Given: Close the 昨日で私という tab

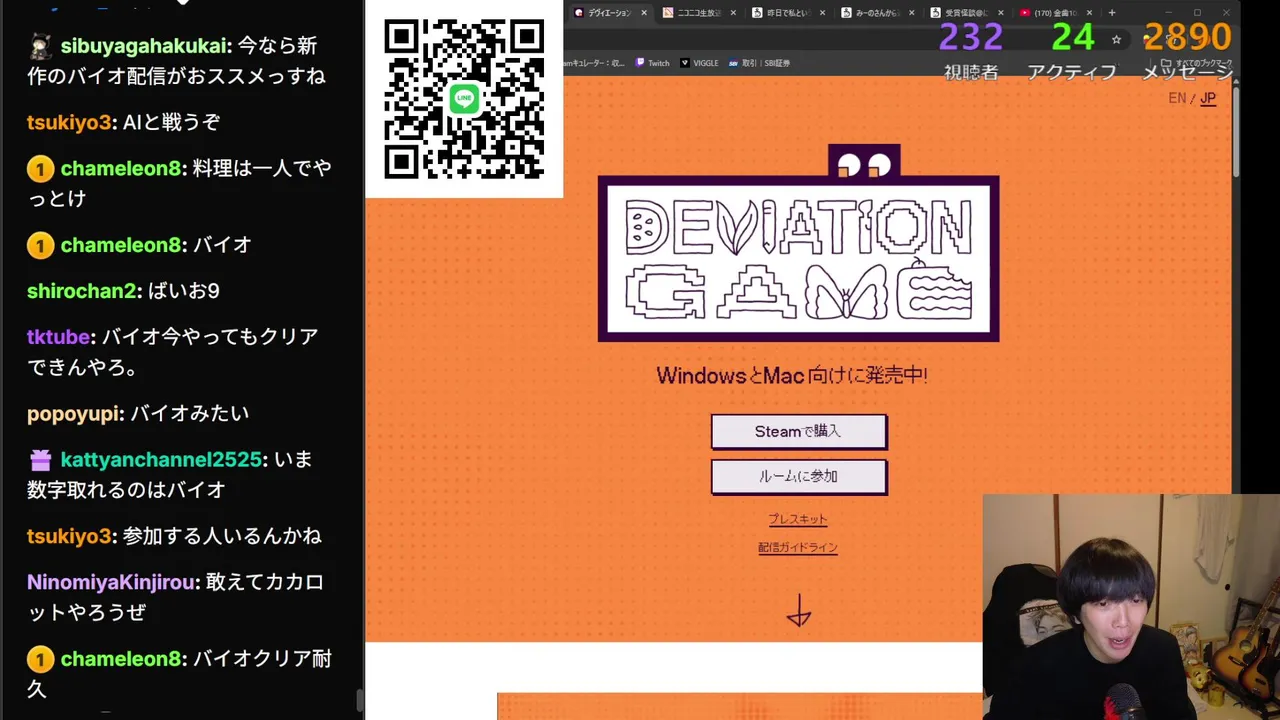Looking at the screenshot, I should [x=823, y=13].
